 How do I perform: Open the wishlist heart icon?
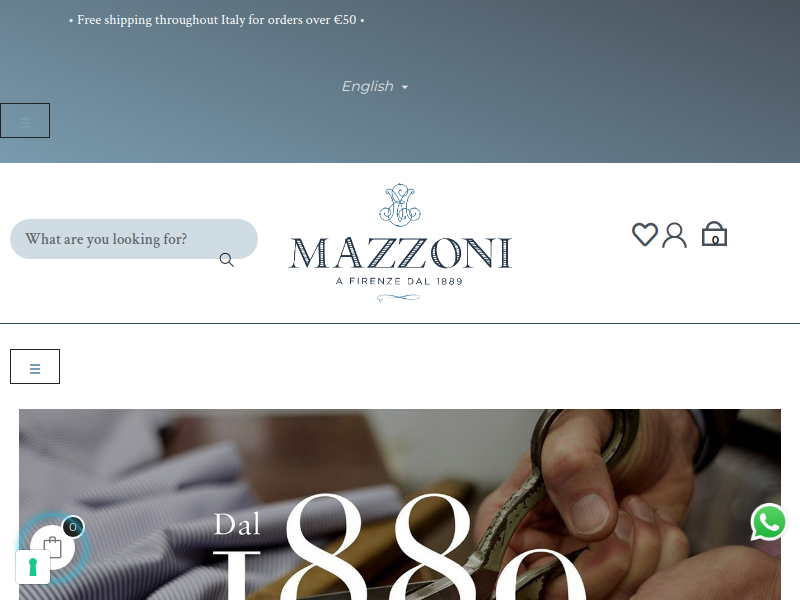pyautogui.click(x=645, y=235)
